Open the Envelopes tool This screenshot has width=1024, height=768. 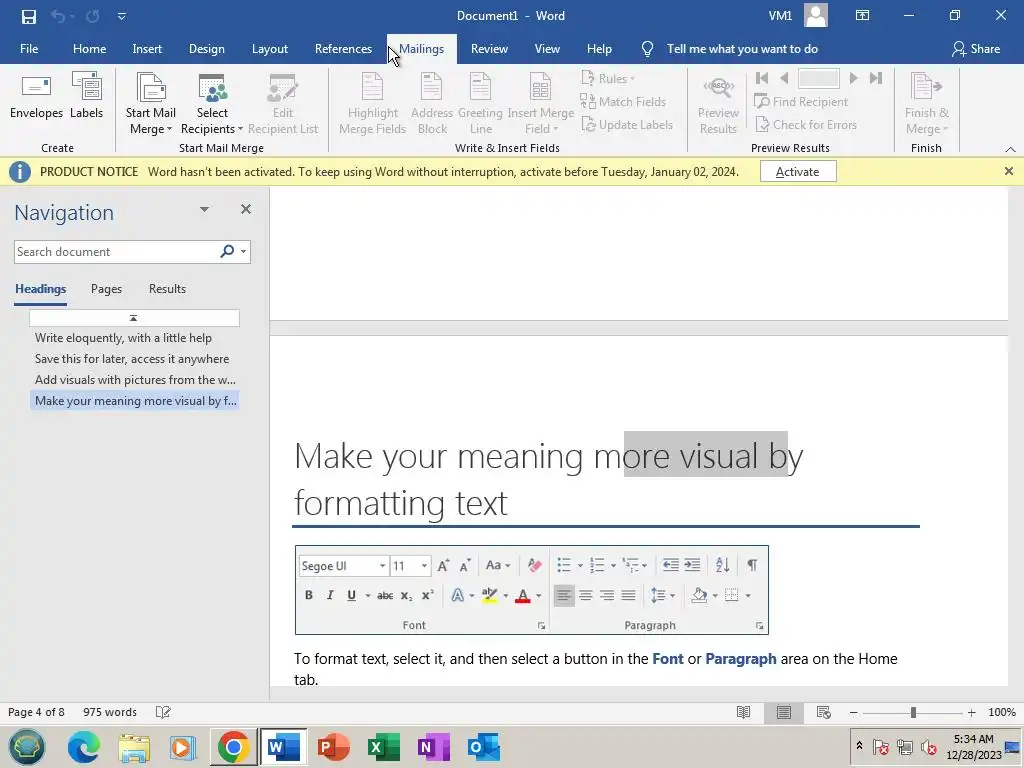(x=37, y=97)
